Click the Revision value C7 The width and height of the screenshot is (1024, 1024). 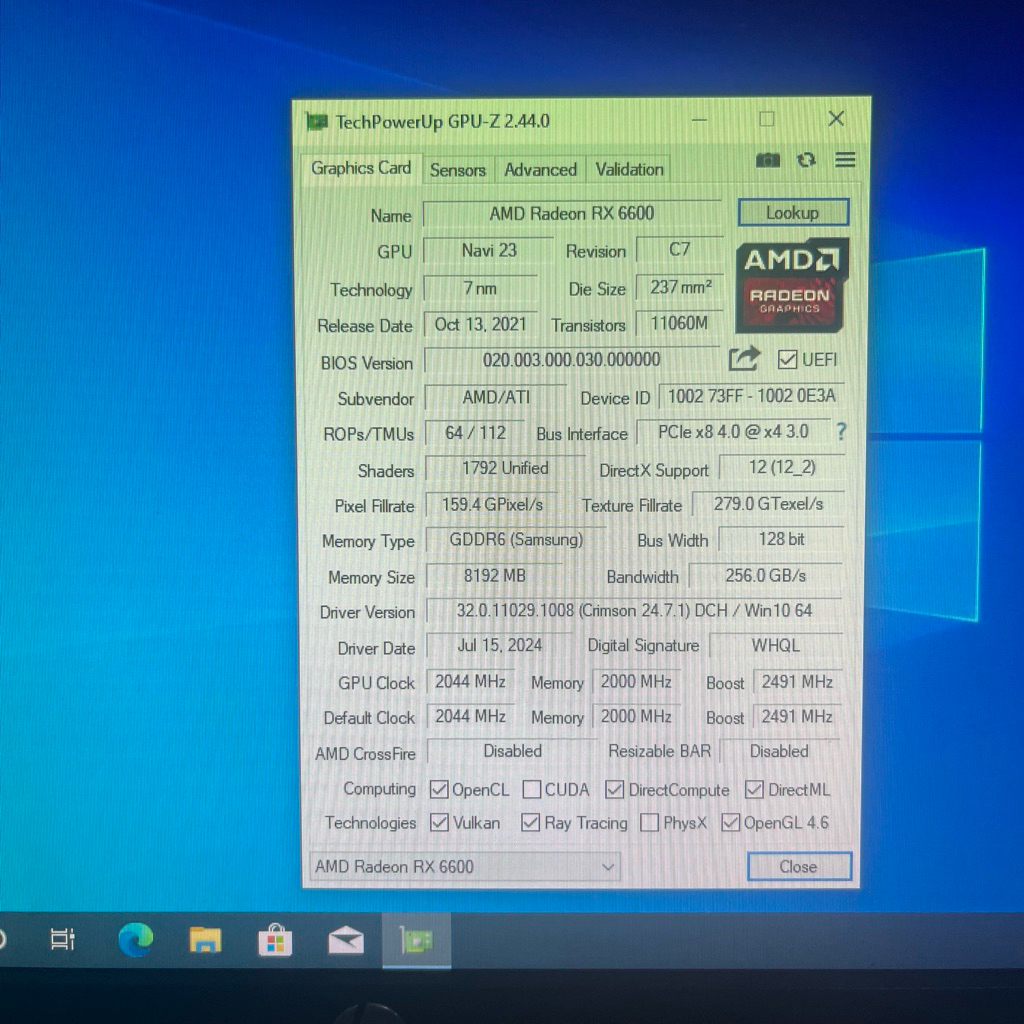(679, 249)
